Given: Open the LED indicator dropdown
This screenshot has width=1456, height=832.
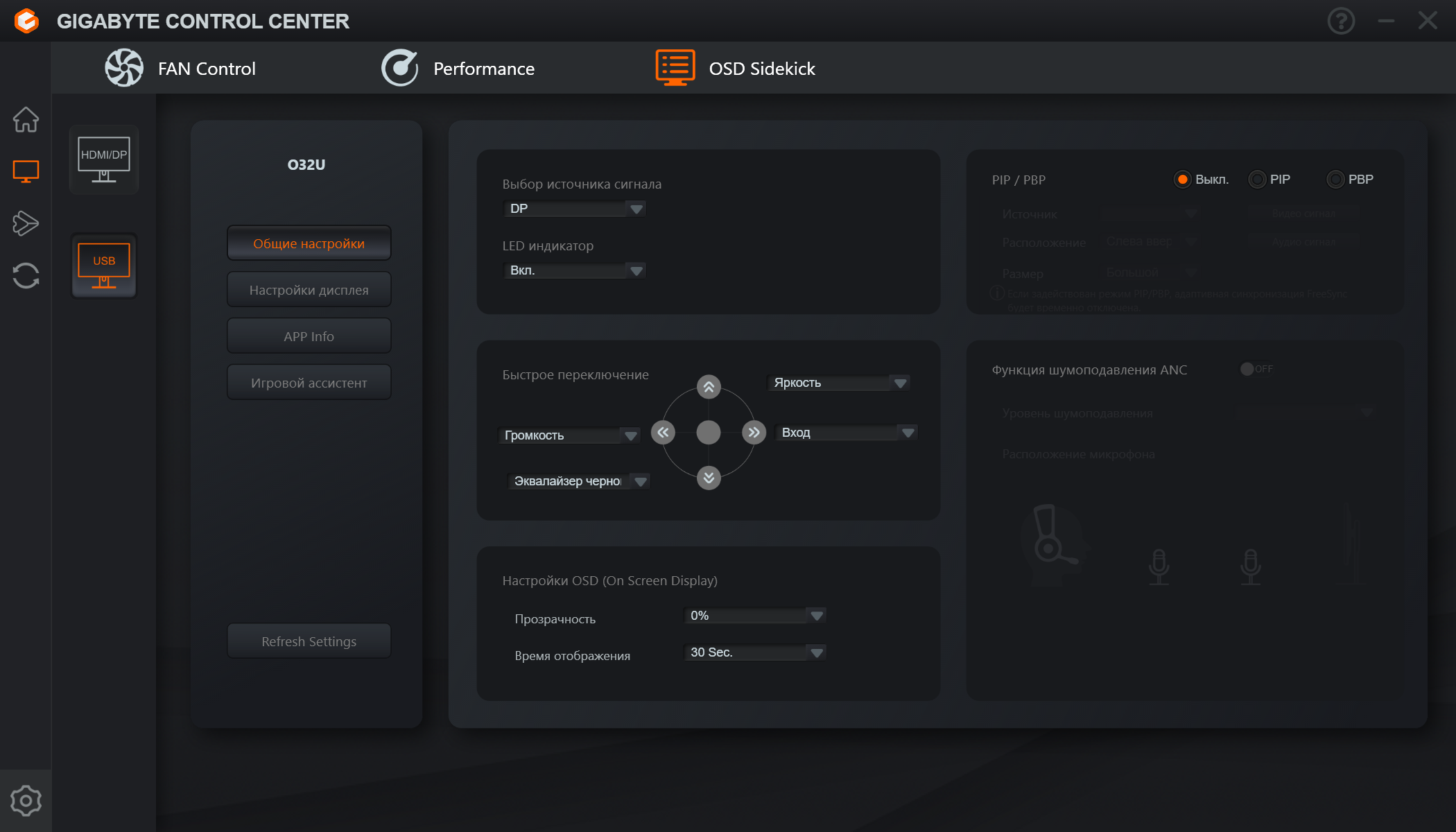Looking at the screenshot, I should click(574, 270).
